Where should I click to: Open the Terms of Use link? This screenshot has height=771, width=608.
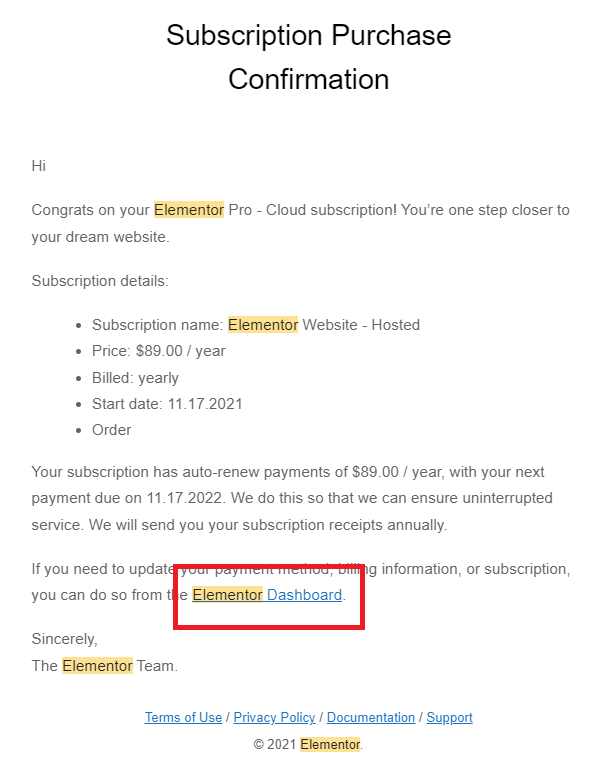[x=183, y=717]
